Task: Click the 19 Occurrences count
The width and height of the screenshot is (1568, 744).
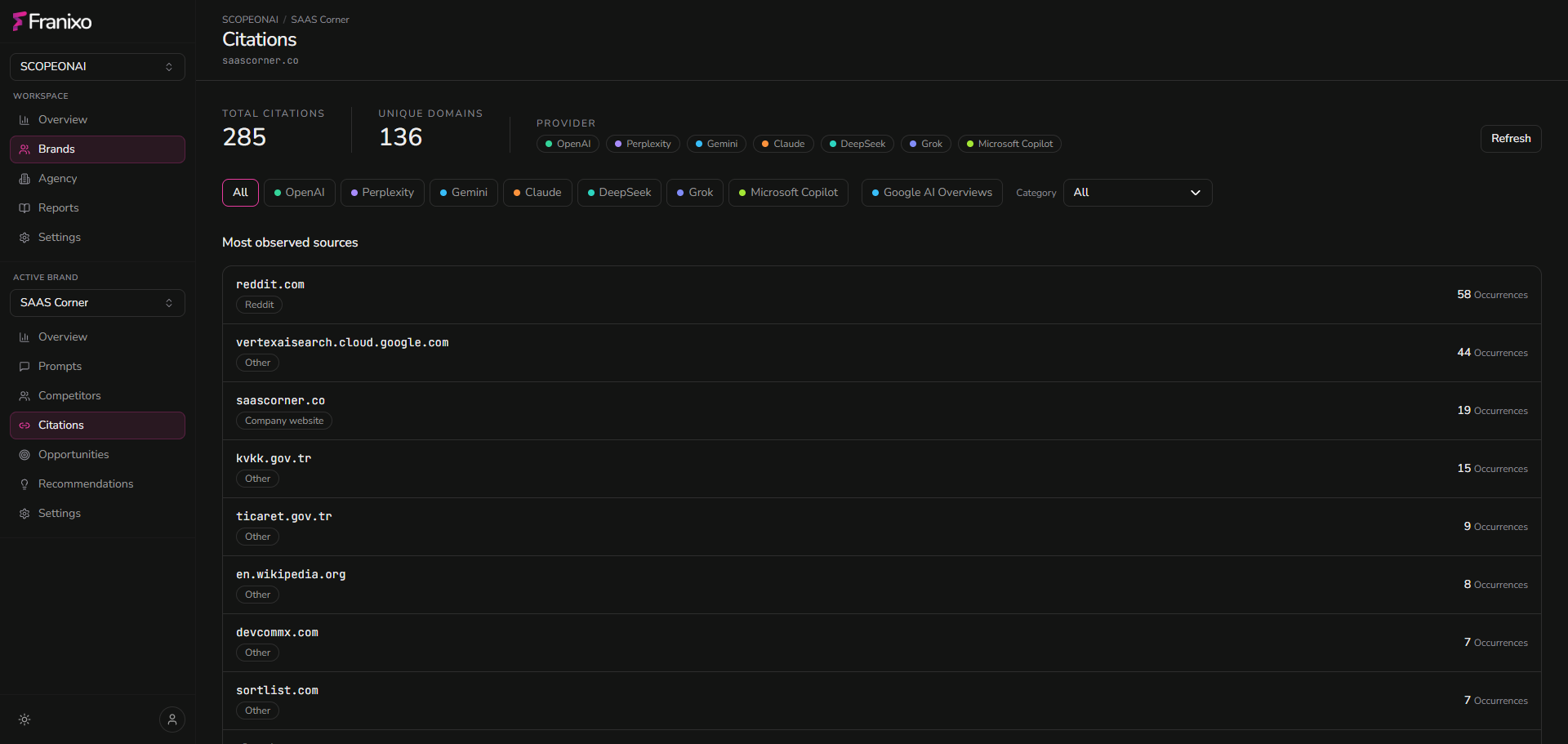Action: coord(1492,411)
